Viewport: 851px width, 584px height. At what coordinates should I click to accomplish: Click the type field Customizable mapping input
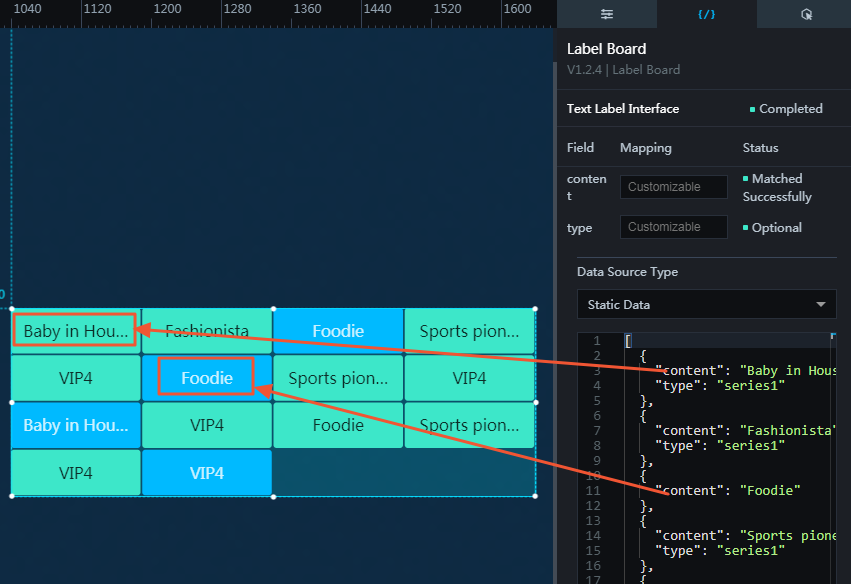pos(674,227)
